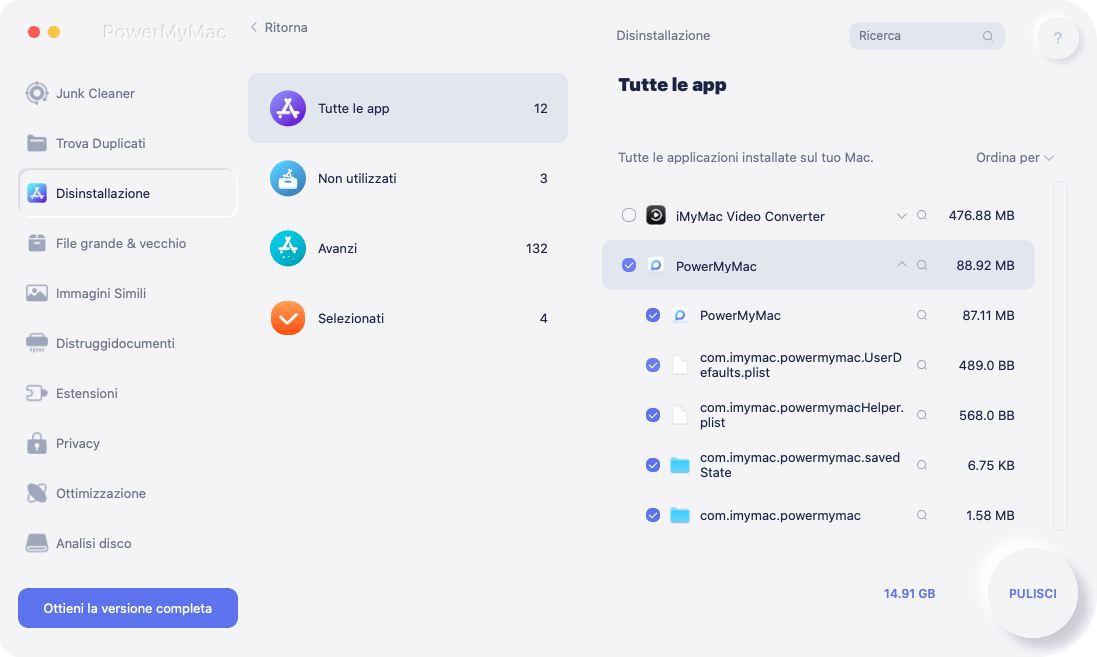Click magnifier in the 88.92 MB row
The height and width of the screenshot is (657, 1097).
point(922,265)
